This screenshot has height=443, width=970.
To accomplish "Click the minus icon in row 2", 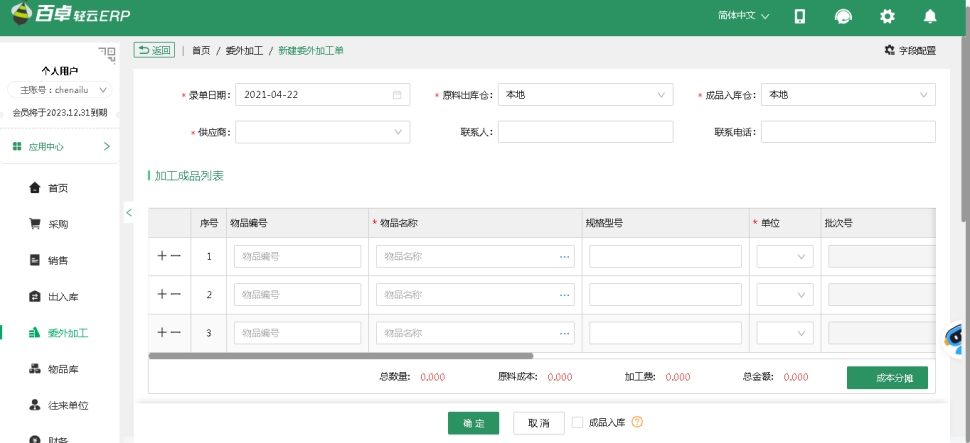I will (x=176, y=294).
